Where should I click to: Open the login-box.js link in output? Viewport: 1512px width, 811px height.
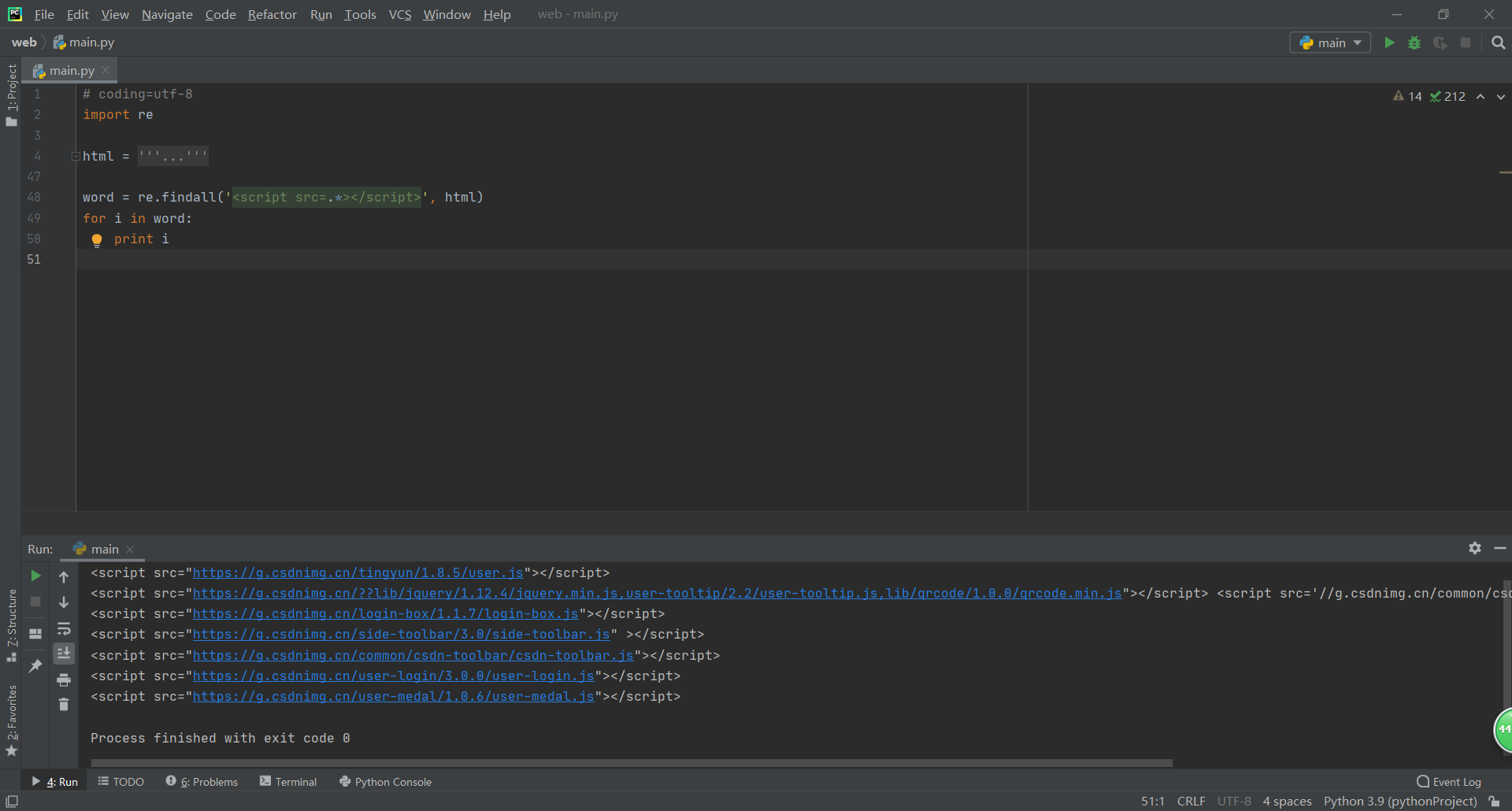click(386, 614)
